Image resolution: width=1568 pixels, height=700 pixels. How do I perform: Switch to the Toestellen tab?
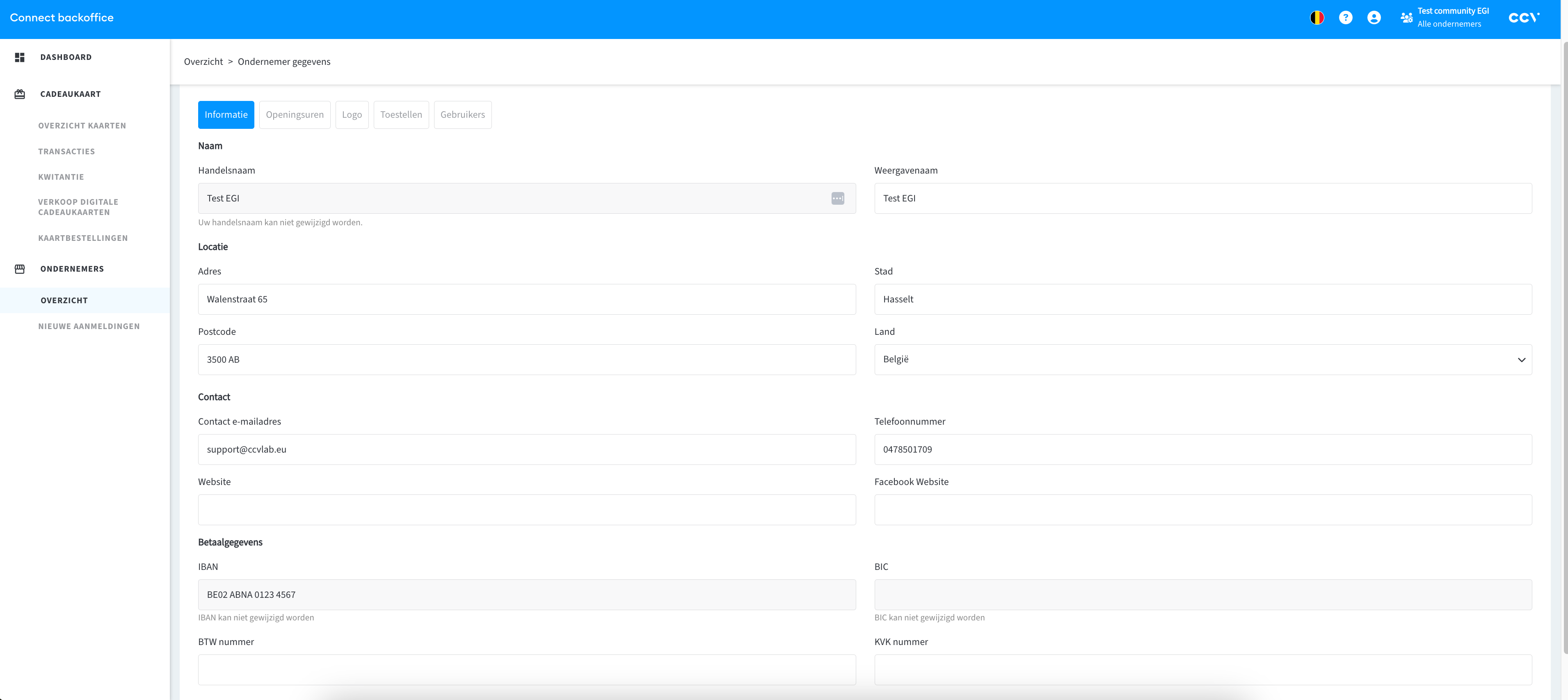pyautogui.click(x=400, y=115)
